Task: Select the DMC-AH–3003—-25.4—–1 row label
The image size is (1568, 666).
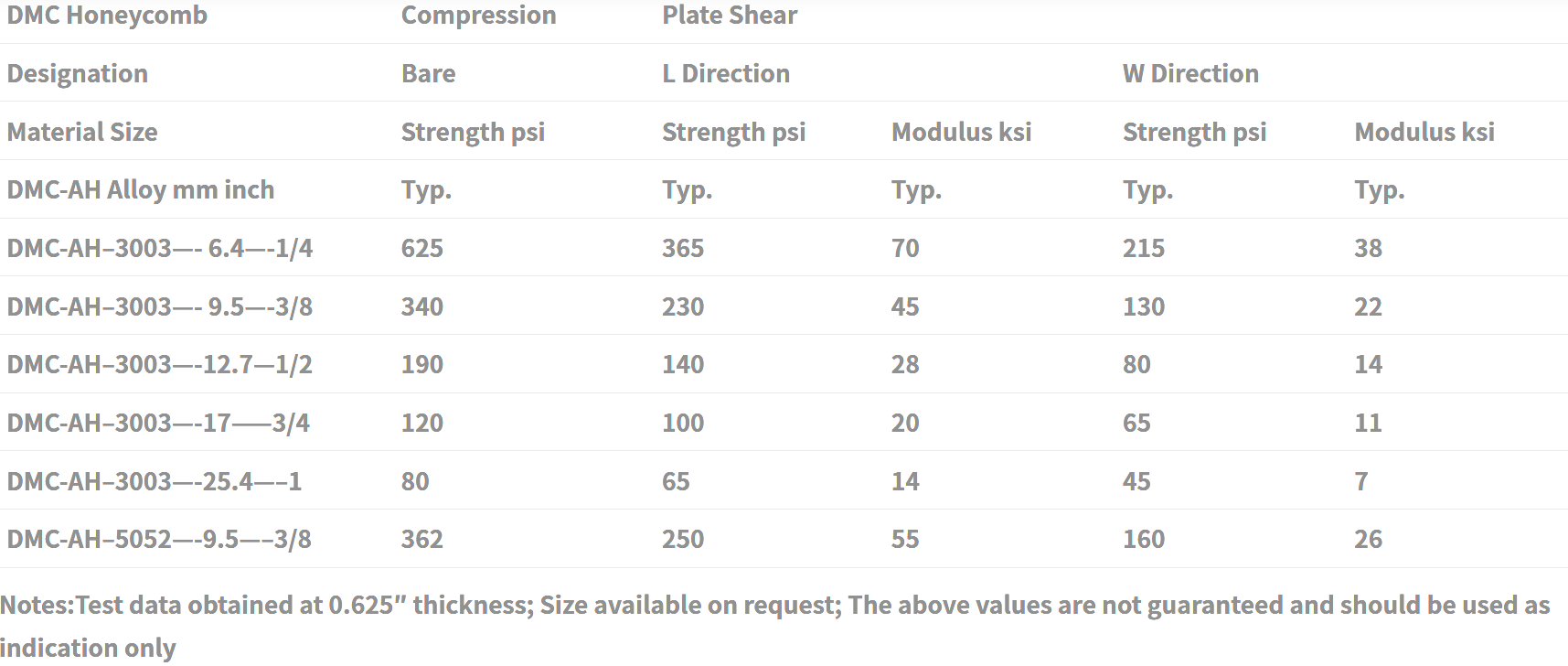Action: (155, 481)
